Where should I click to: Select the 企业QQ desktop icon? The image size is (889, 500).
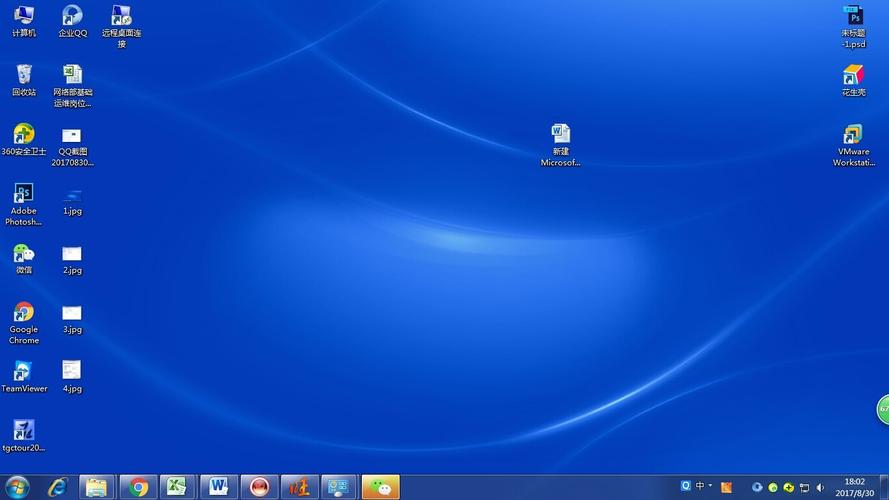[72, 16]
